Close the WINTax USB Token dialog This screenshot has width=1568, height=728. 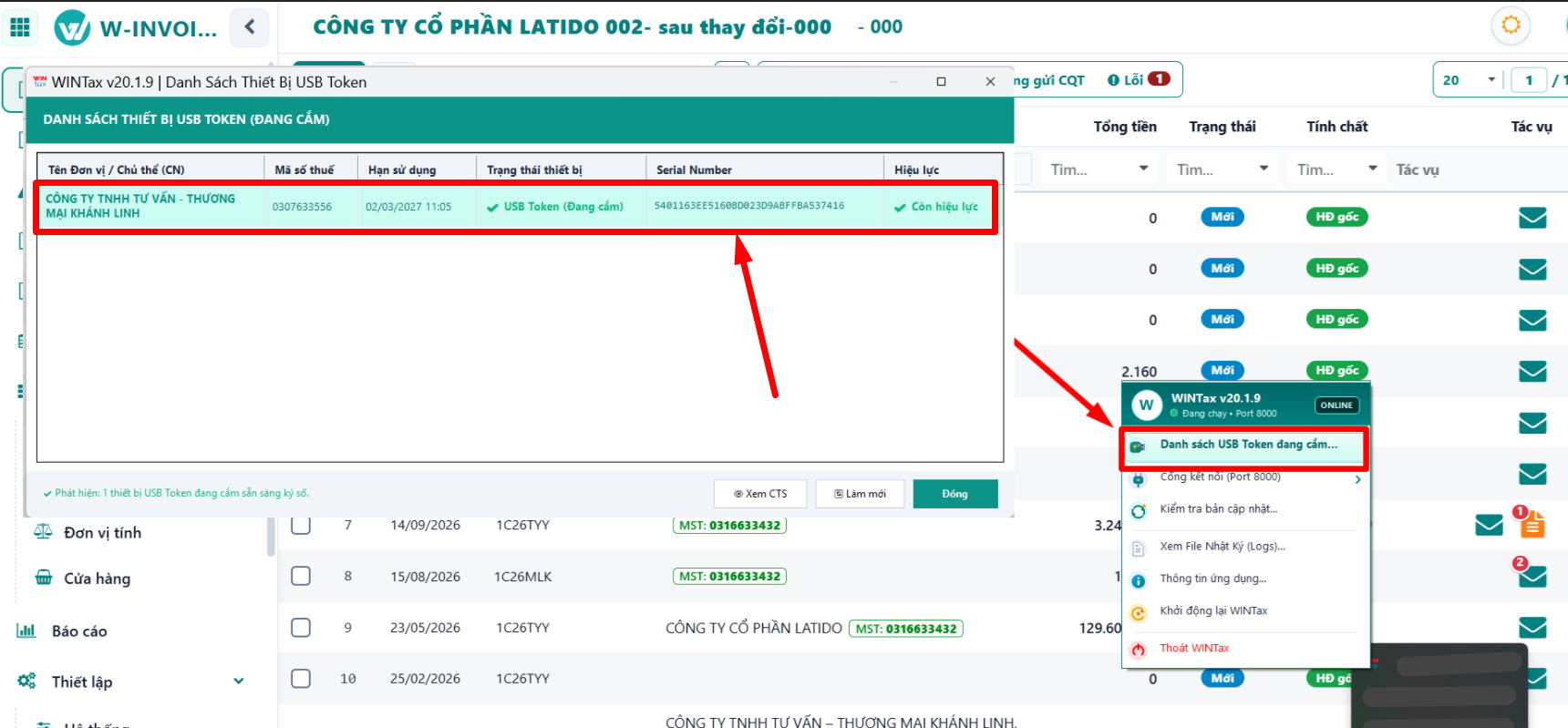click(x=990, y=82)
